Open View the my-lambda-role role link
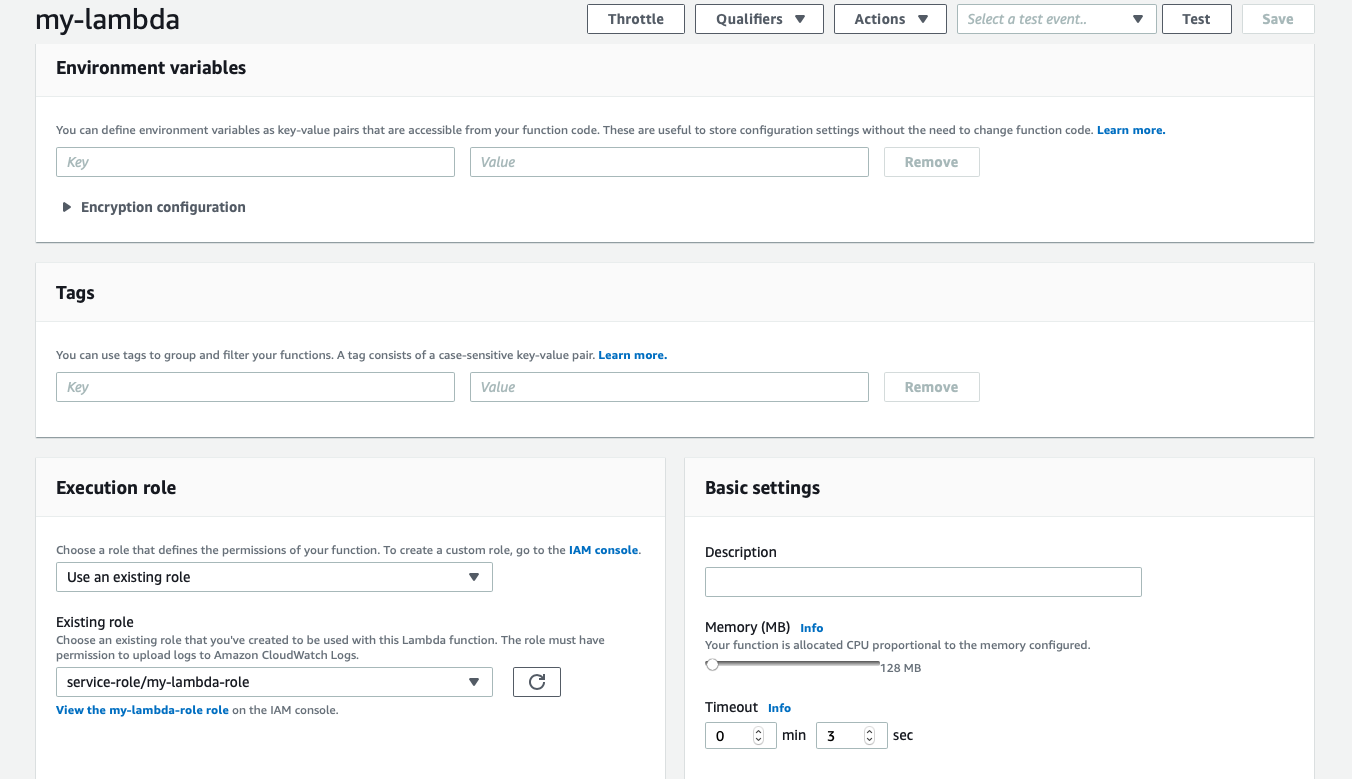 click(x=142, y=710)
